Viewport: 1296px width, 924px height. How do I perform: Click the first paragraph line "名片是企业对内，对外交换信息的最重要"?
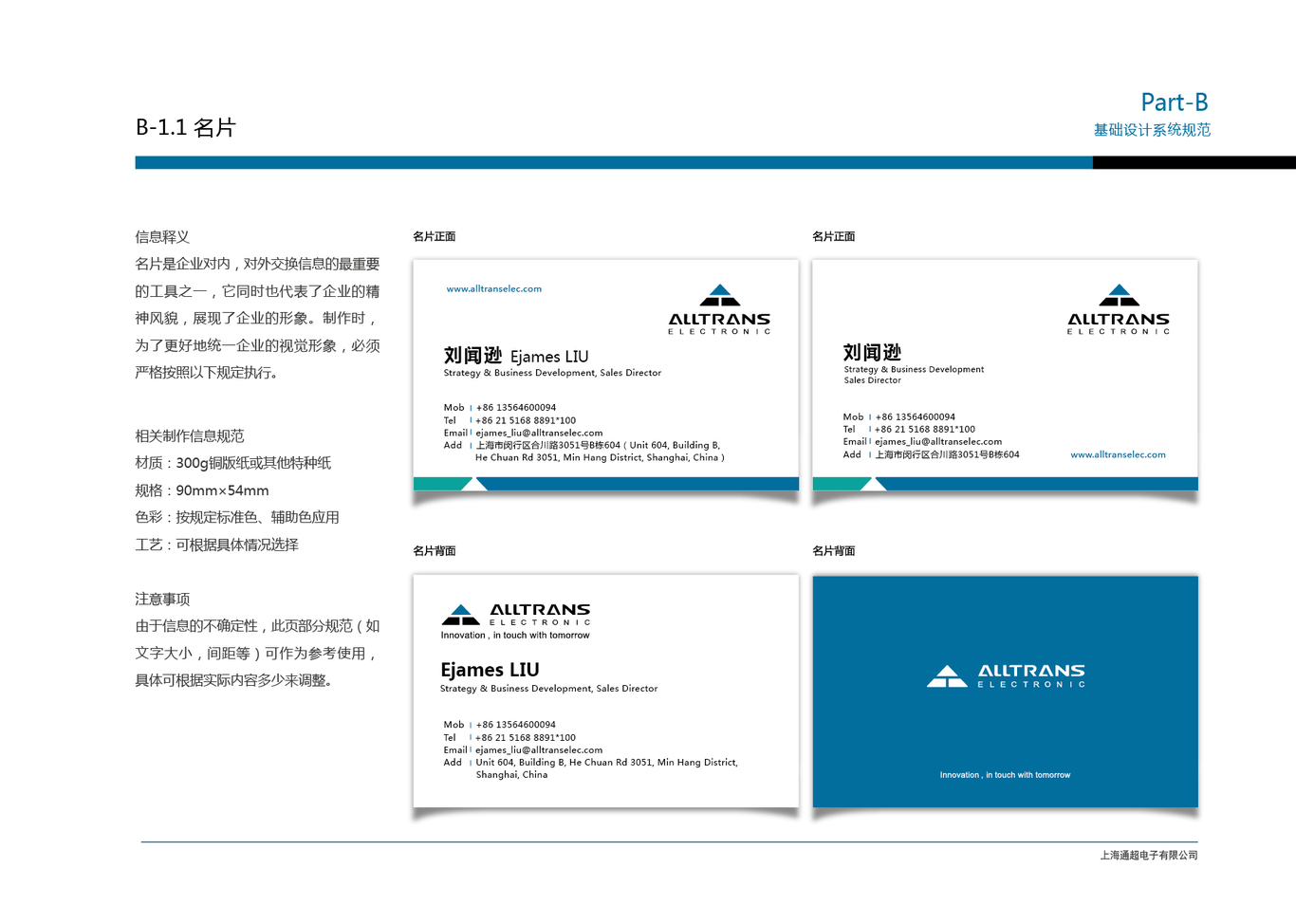(x=257, y=264)
